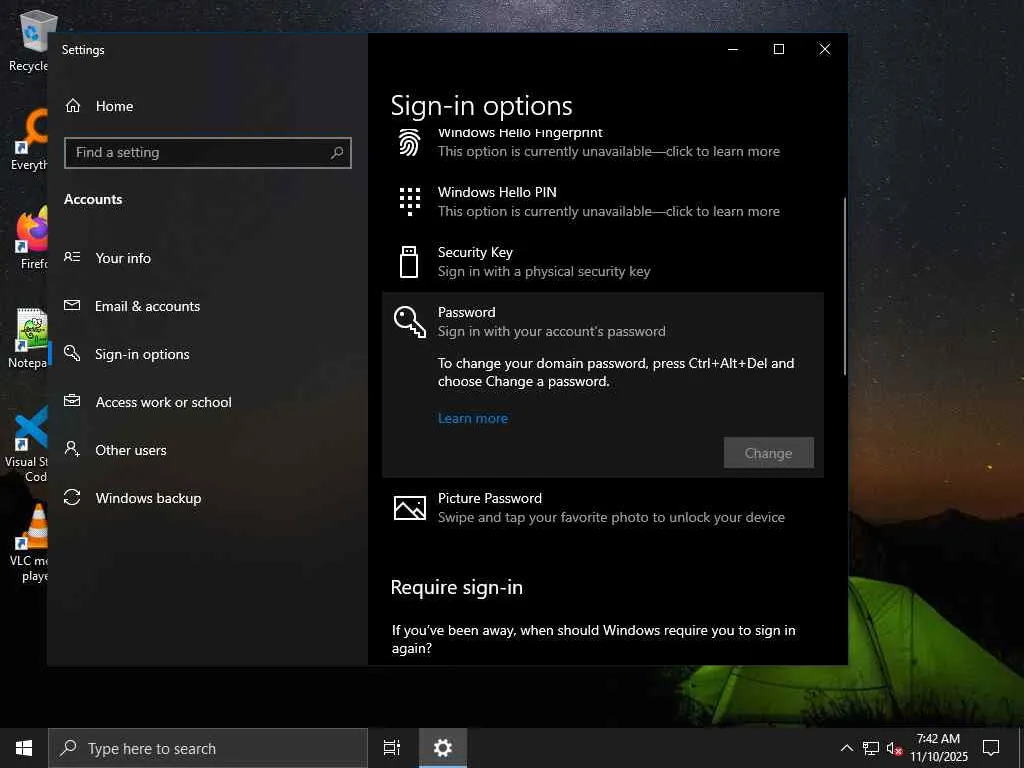Click the Settings gear taskbar icon
1024x768 pixels.
(443, 748)
